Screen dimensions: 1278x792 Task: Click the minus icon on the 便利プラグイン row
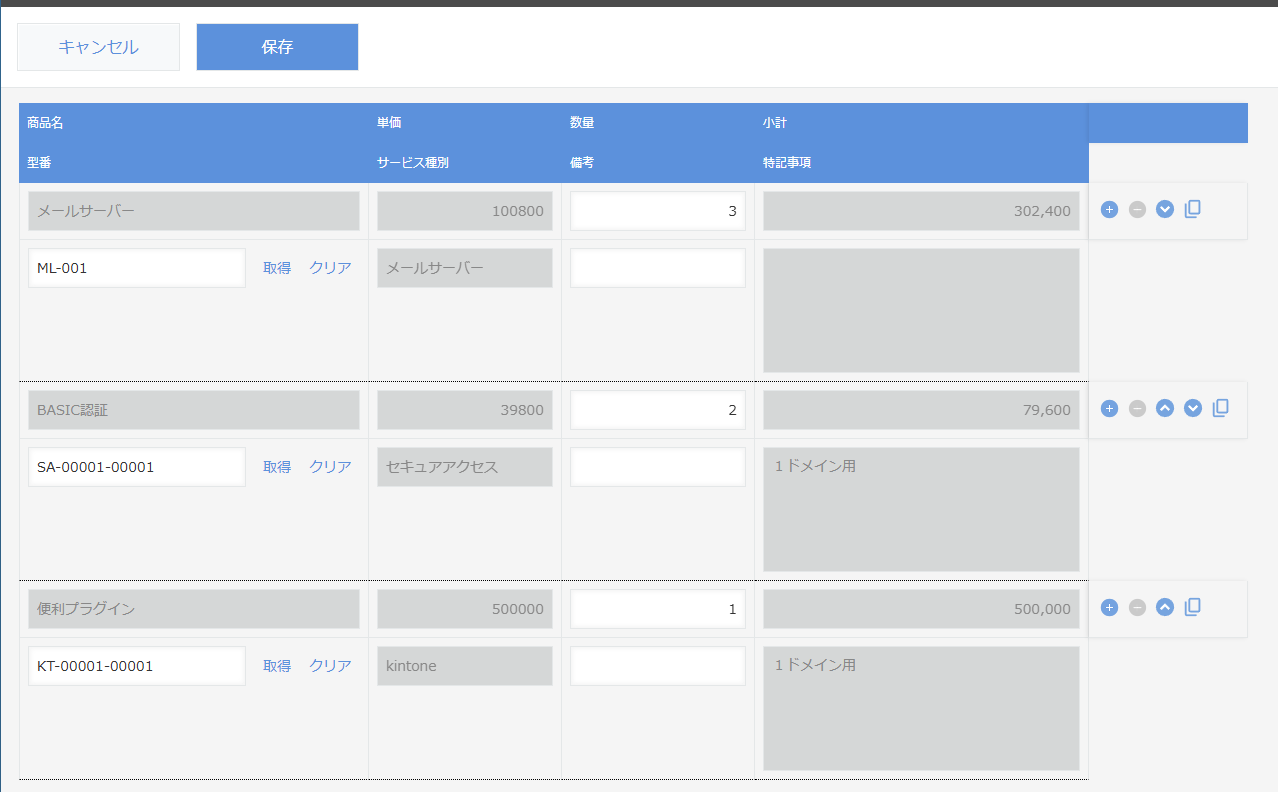pyautogui.click(x=1137, y=608)
